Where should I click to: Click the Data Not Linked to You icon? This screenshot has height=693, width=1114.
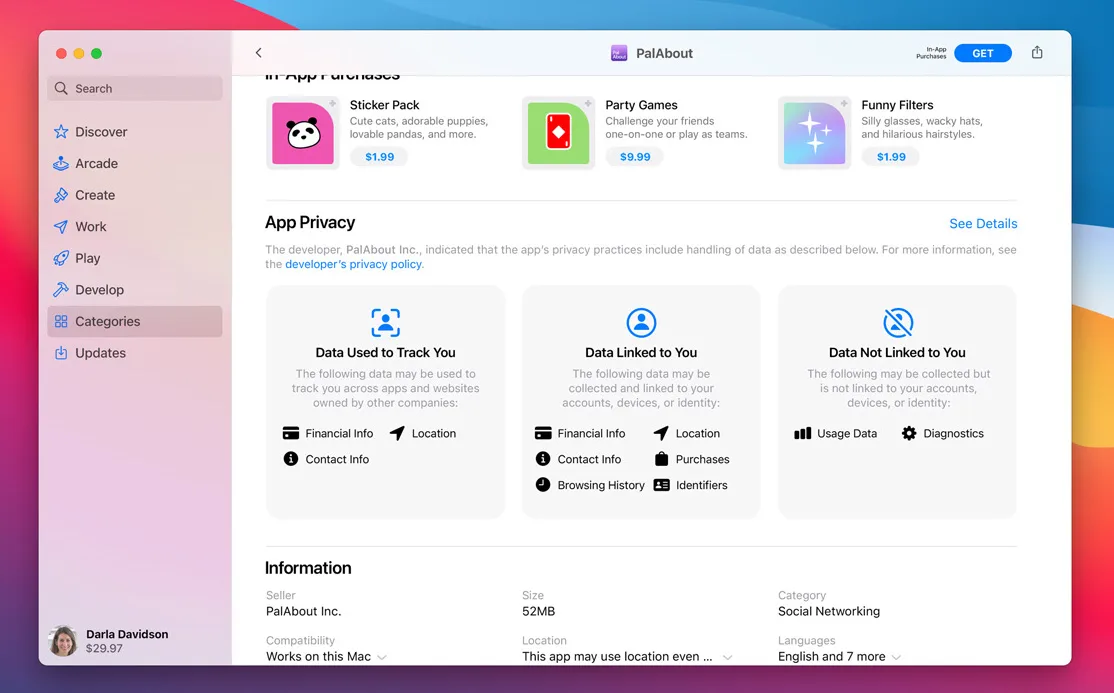[x=897, y=322]
